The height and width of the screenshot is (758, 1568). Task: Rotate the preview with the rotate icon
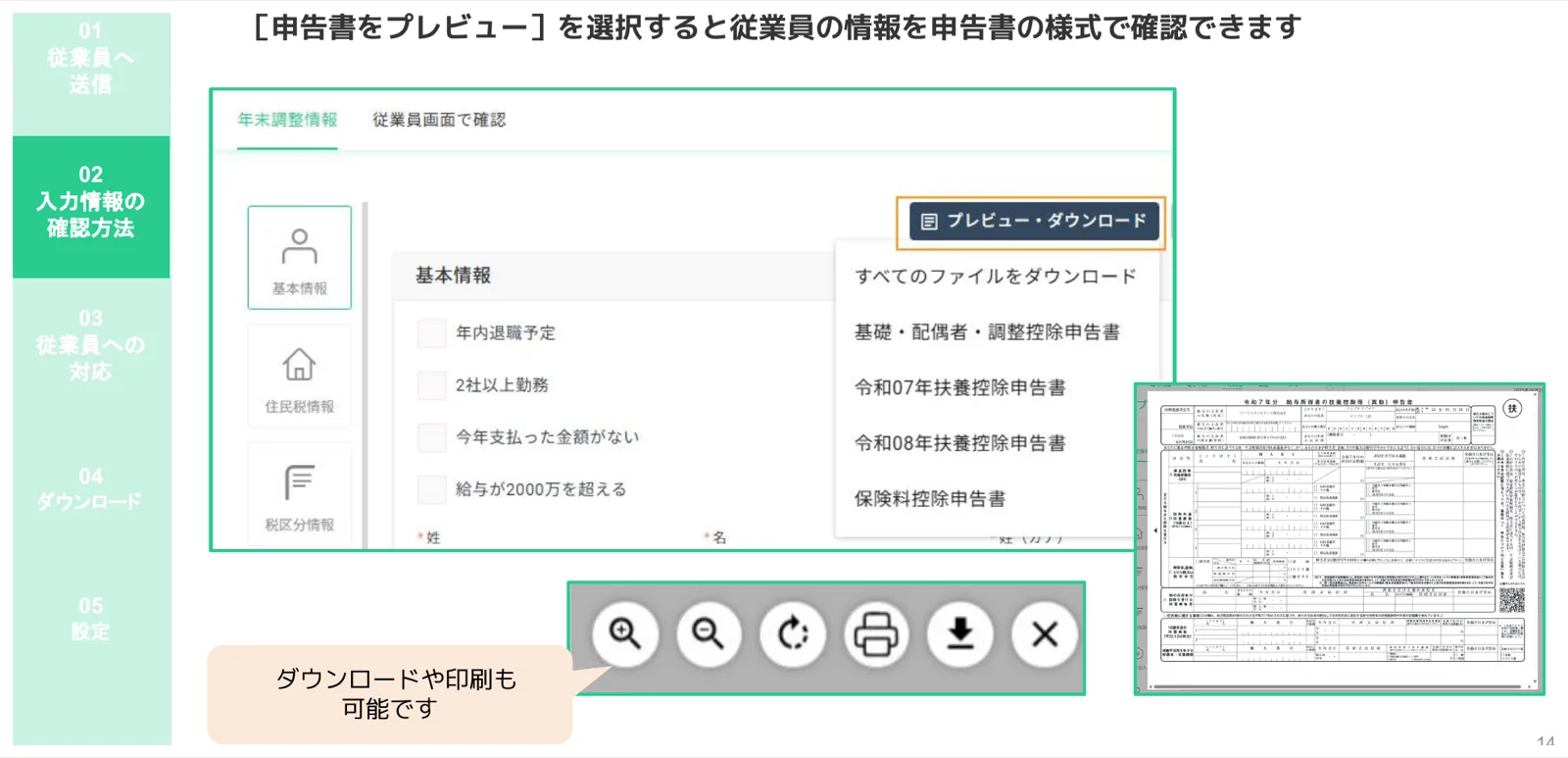pos(793,634)
